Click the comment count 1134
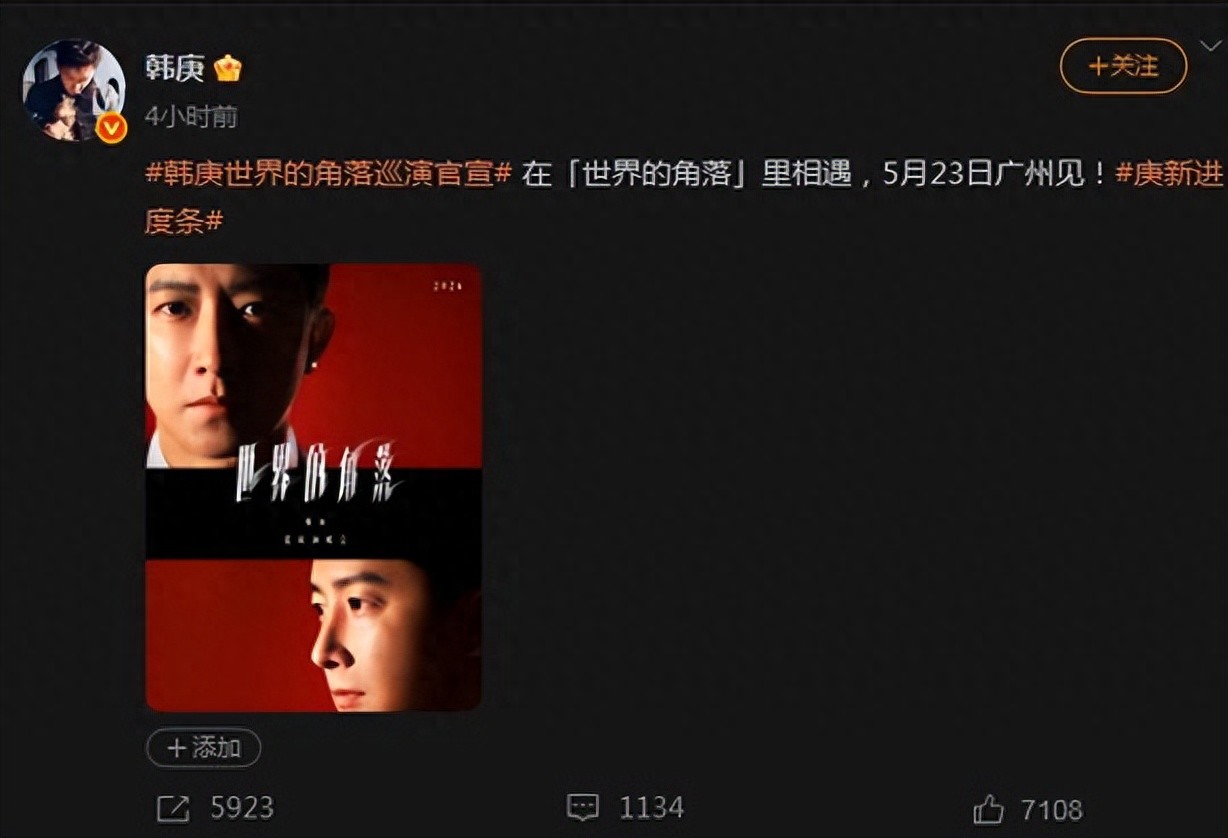 (652, 807)
